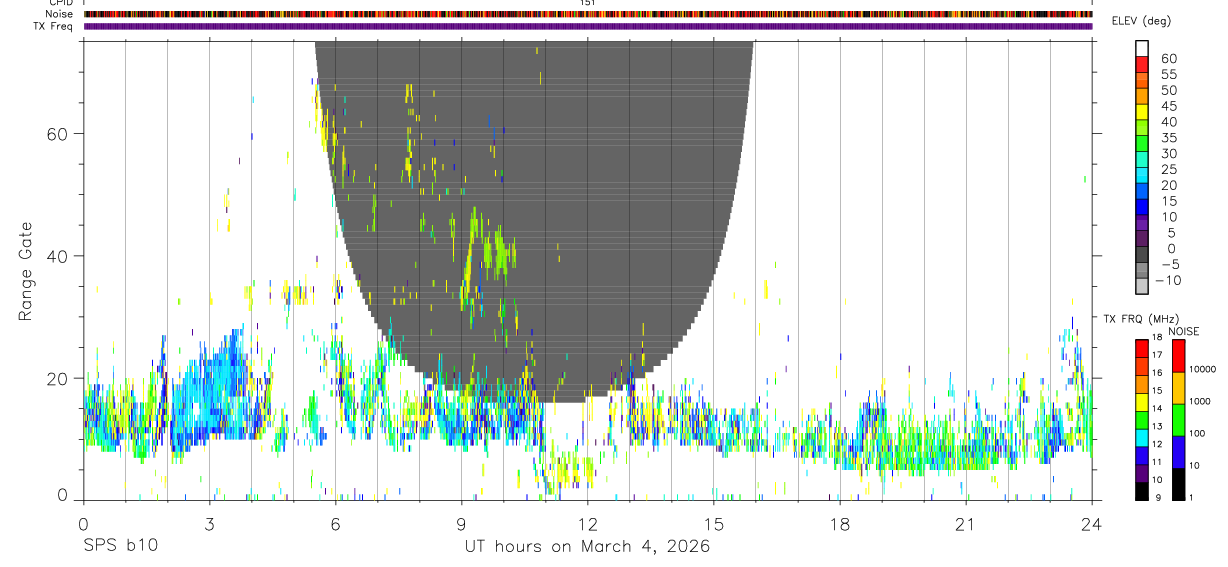Image resolution: width=1228 pixels, height=567 pixels.
Task: Click the '13' label on the TX FRQ legend
Action: tap(1156, 426)
